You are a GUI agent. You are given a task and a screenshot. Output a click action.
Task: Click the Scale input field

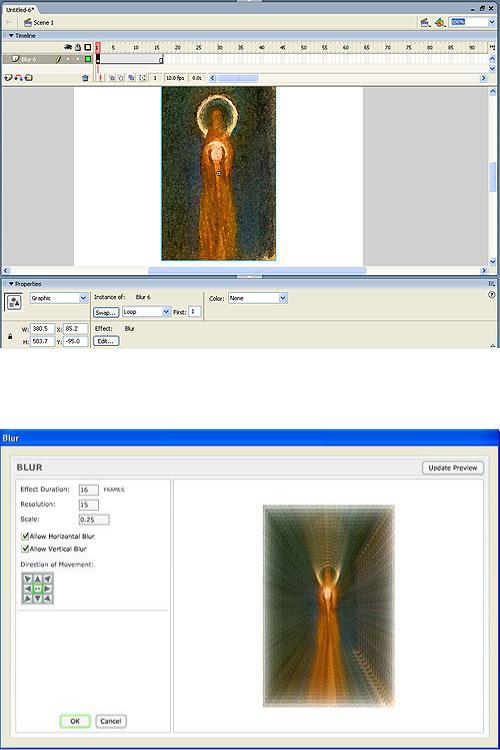(x=94, y=519)
